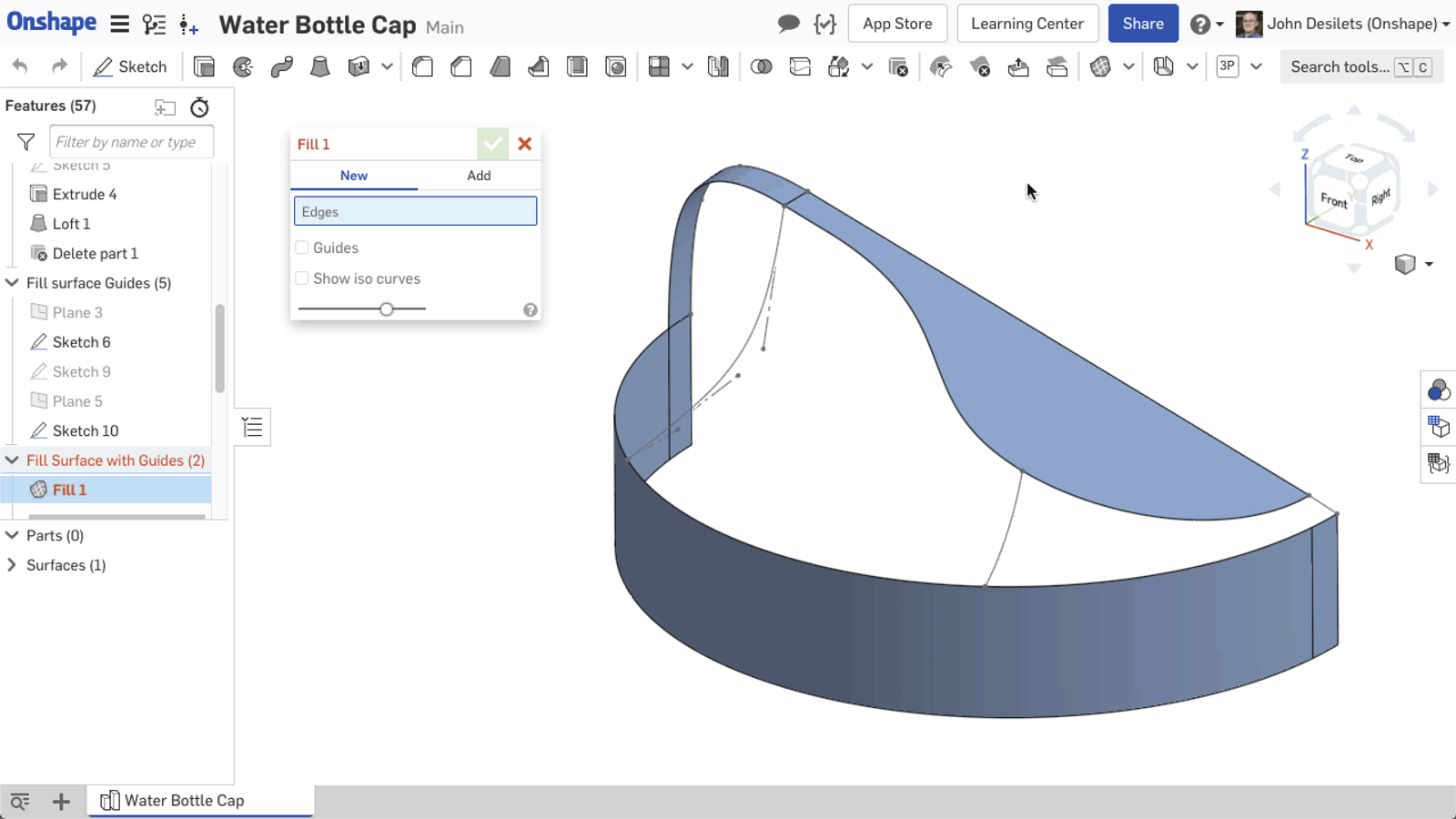This screenshot has height=819, width=1456.
Task: Select the Revolve tool icon
Action: [243, 66]
